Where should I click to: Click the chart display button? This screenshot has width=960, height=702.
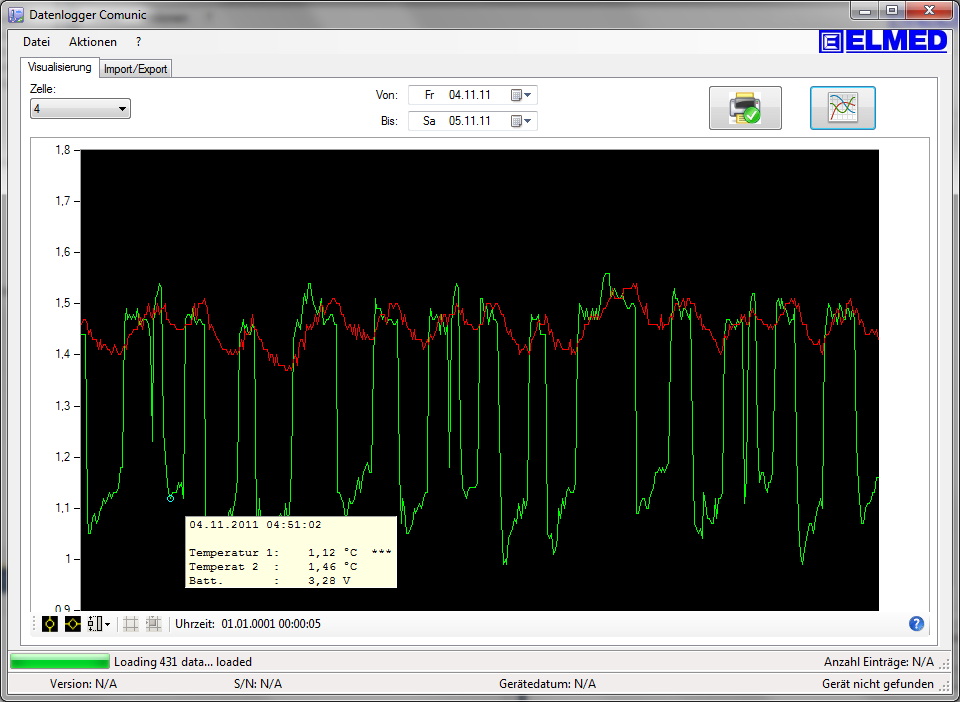click(x=842, y=108)
